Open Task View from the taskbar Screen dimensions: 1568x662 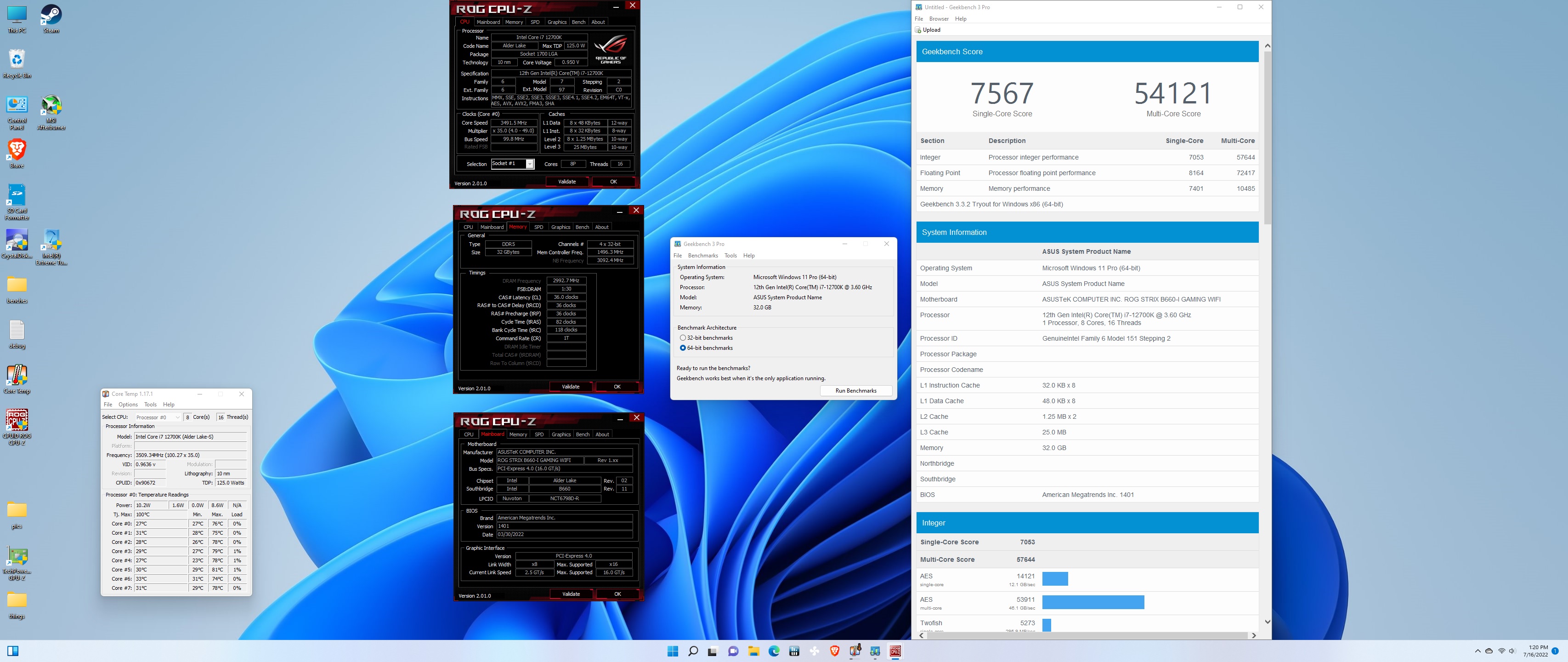pyautogui.click(x=713, y=651)
